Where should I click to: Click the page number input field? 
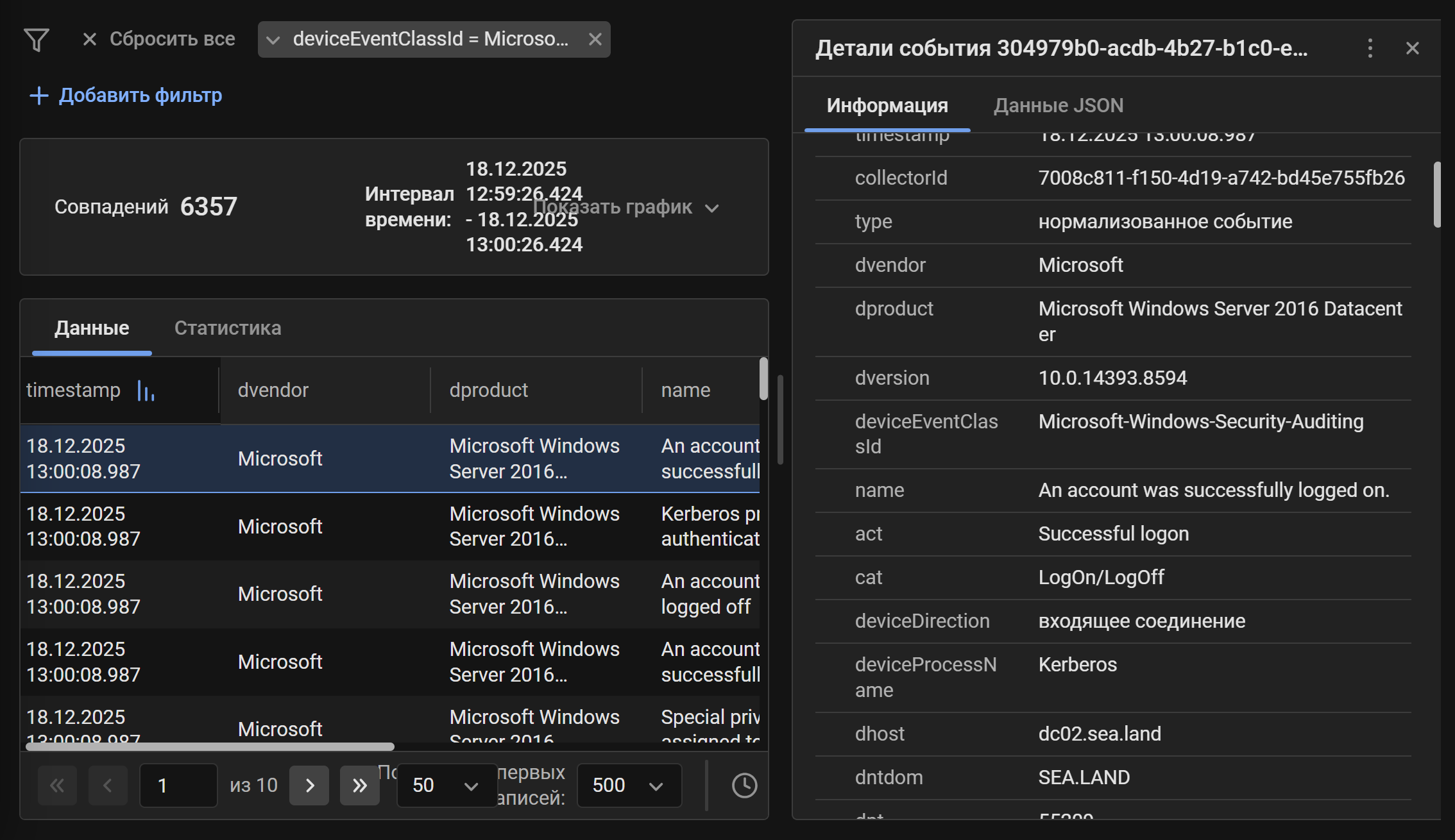point(178,785)
